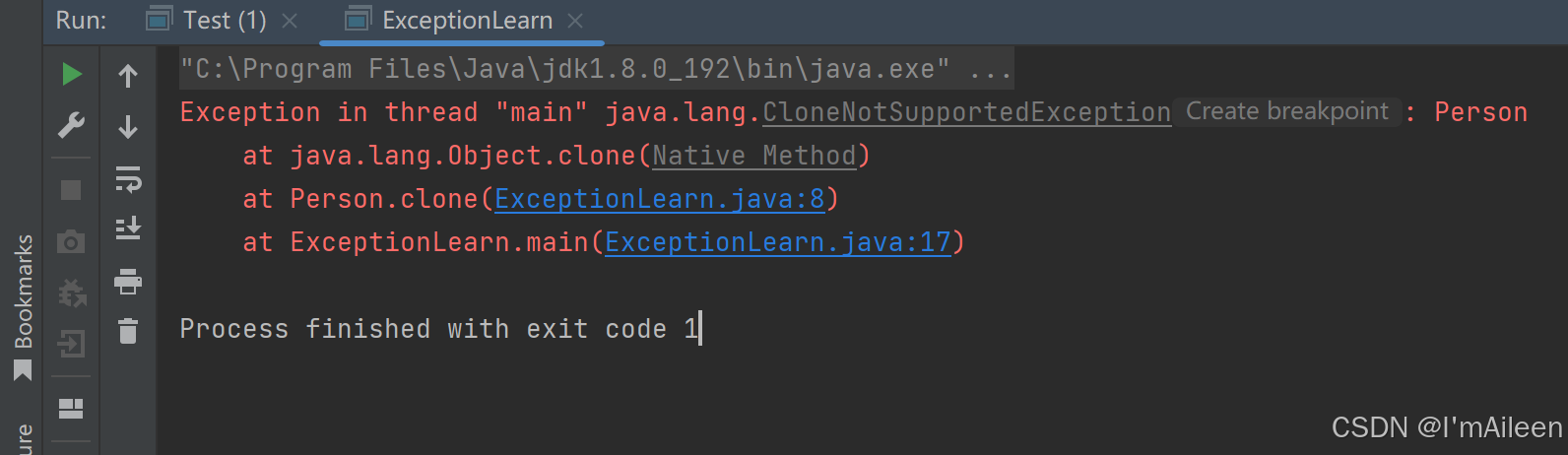The height and width of the screenshot is (455, 1568).
Task: Click Create breakpoint hint
Action: tap(1286, 111)
